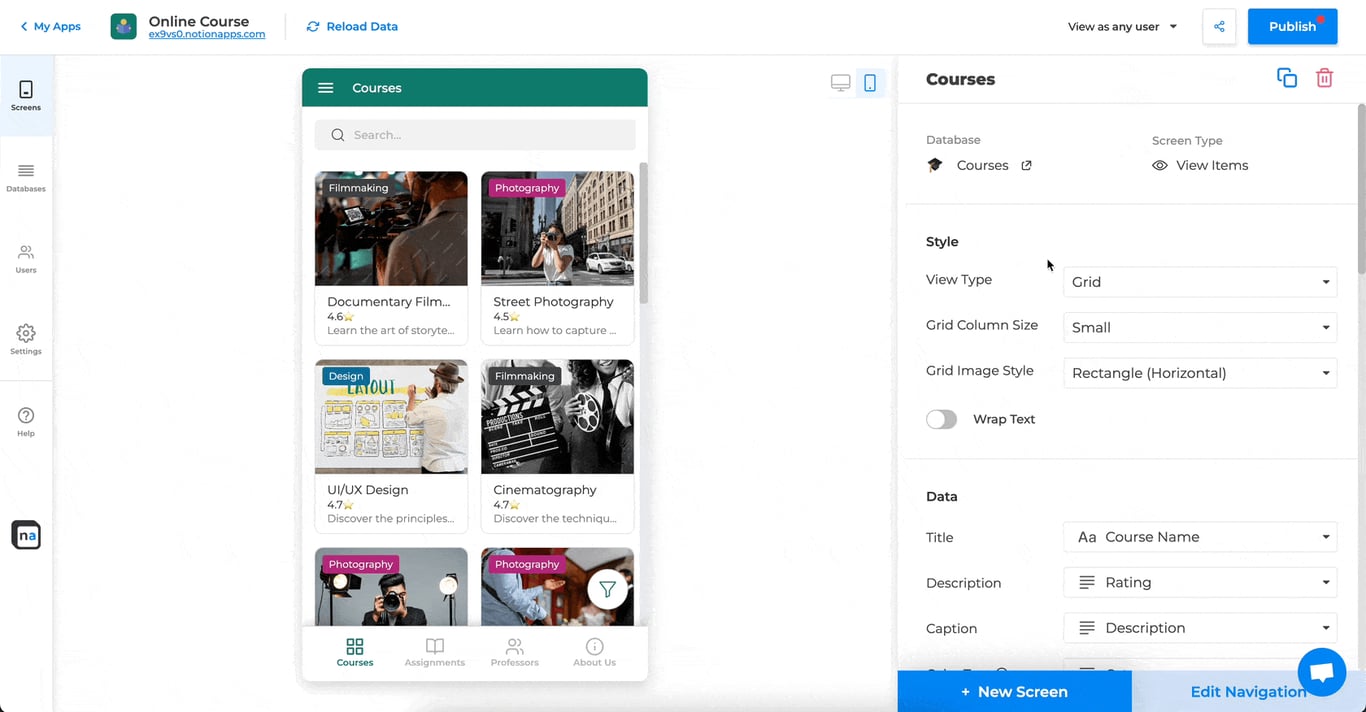Click the Design tag on UI/UX card
Image resolution: width=1366 pixels, height=712 pixels.
(x=346, y=376)
